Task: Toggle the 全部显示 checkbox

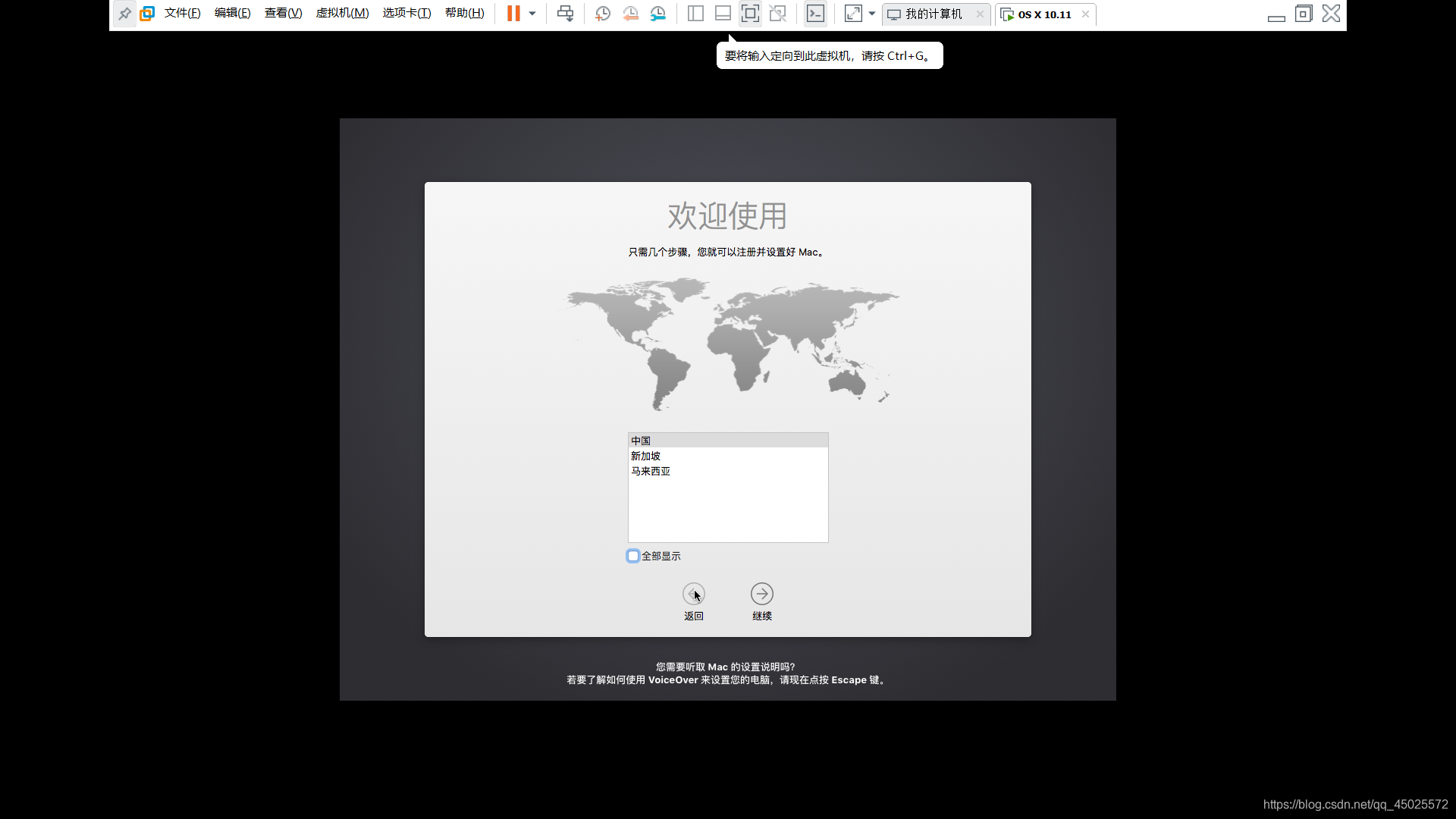Action: [633, 556]
